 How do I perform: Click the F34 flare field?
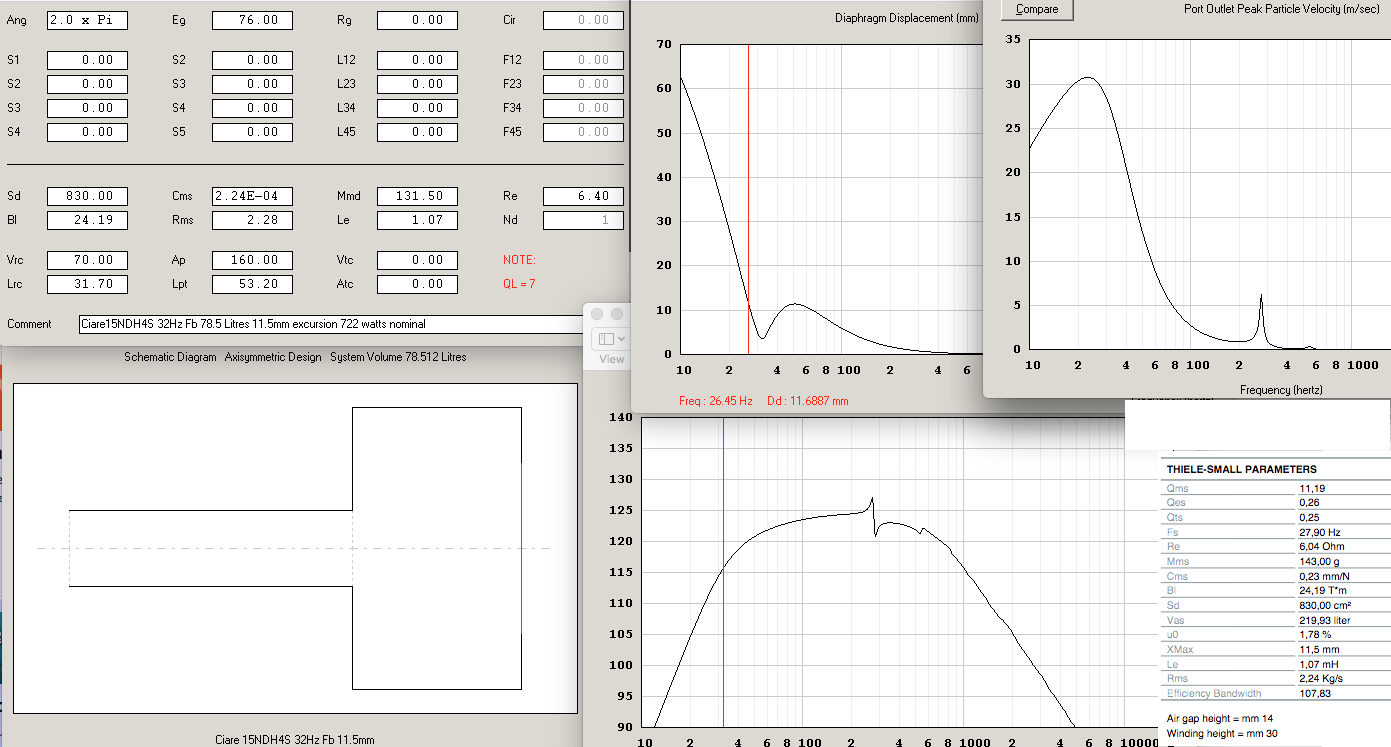coord(583,108)
